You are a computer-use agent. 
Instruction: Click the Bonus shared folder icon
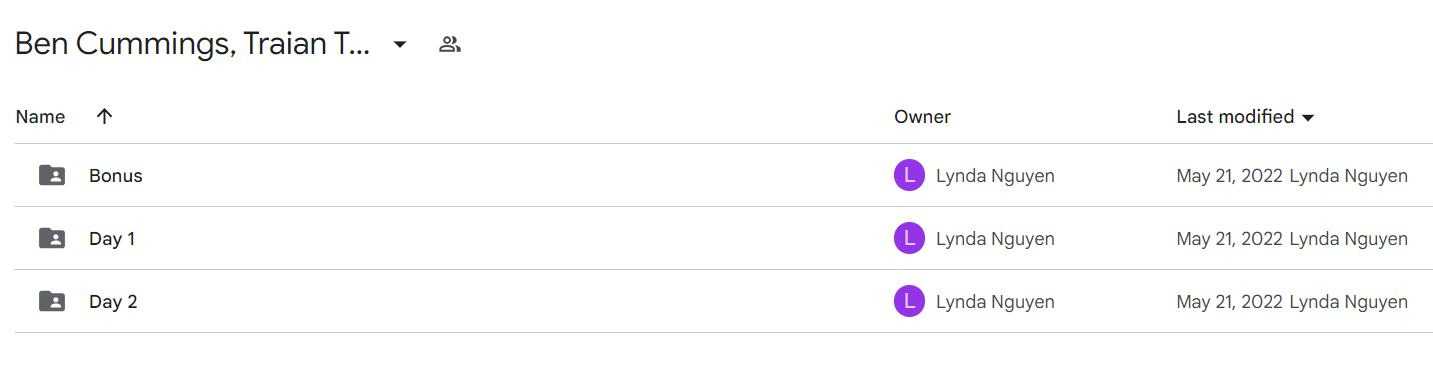pyautogui.click(x=52, y=176)
